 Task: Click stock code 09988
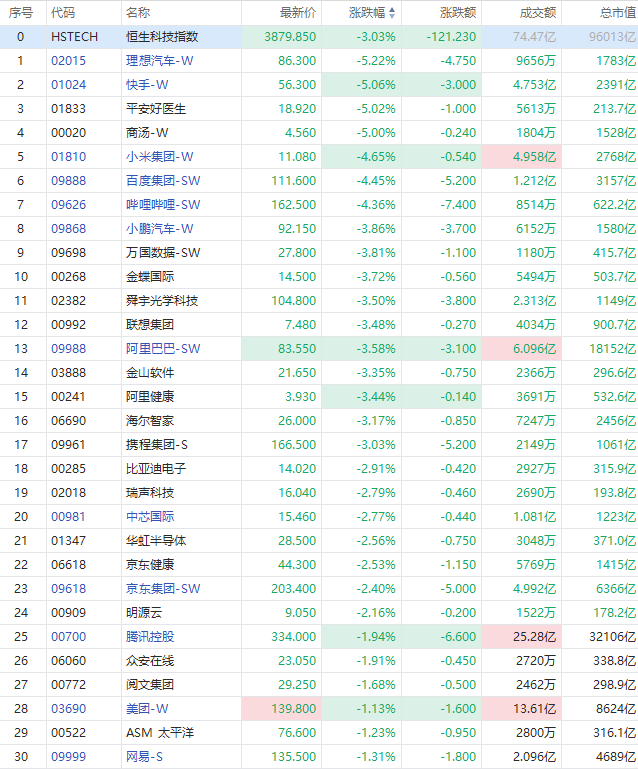tap(68, 349)
